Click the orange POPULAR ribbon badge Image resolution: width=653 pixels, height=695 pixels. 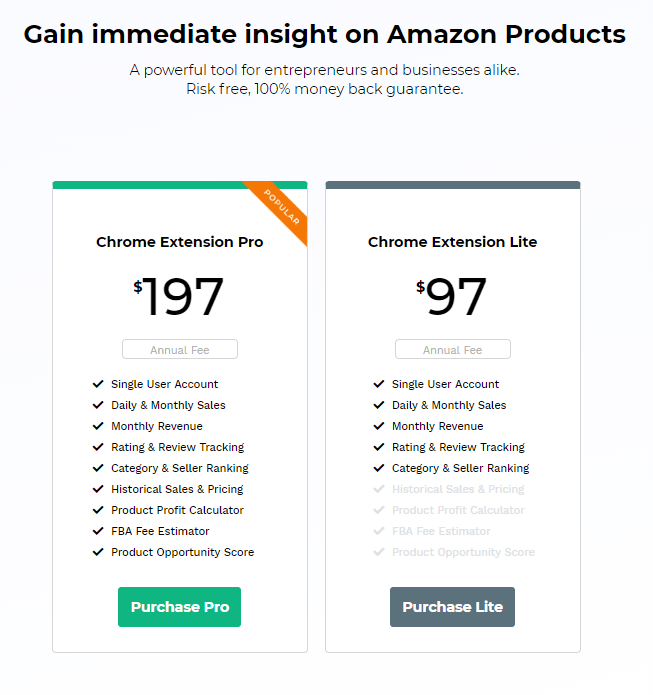(x=282, y=207)
